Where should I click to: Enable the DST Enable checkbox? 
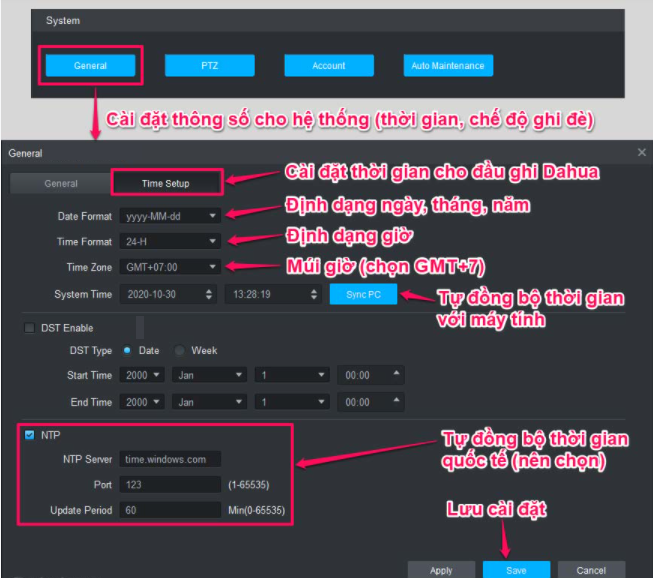point(29,328)
